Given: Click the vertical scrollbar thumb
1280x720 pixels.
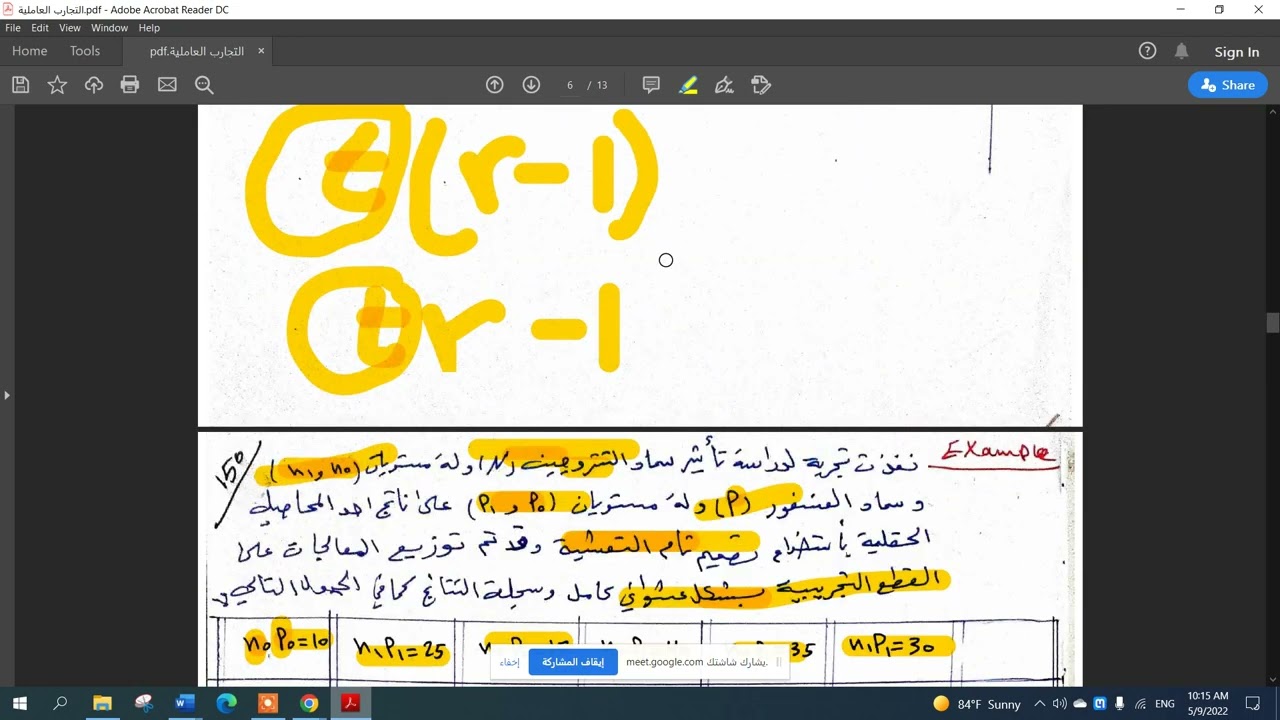Looking at the screenshot, I should 1273,323.
